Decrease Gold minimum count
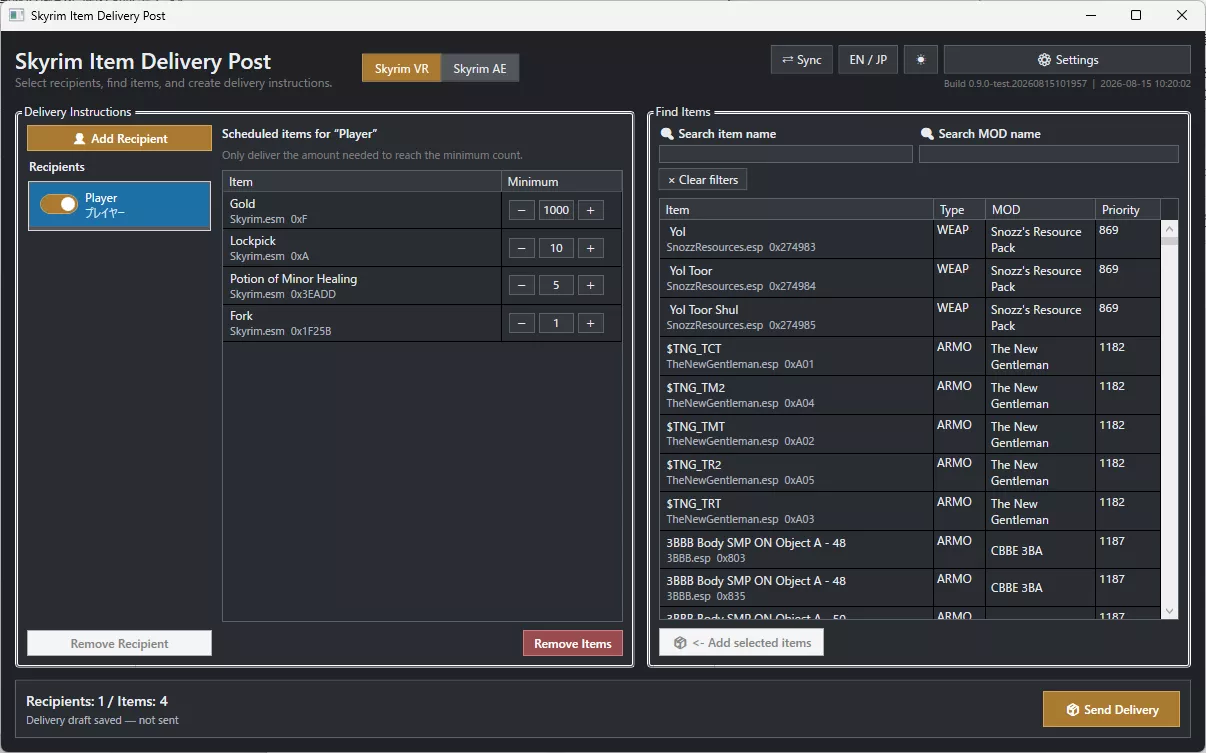The height and width of the screenshot is (753, 1206). [522, 210]
